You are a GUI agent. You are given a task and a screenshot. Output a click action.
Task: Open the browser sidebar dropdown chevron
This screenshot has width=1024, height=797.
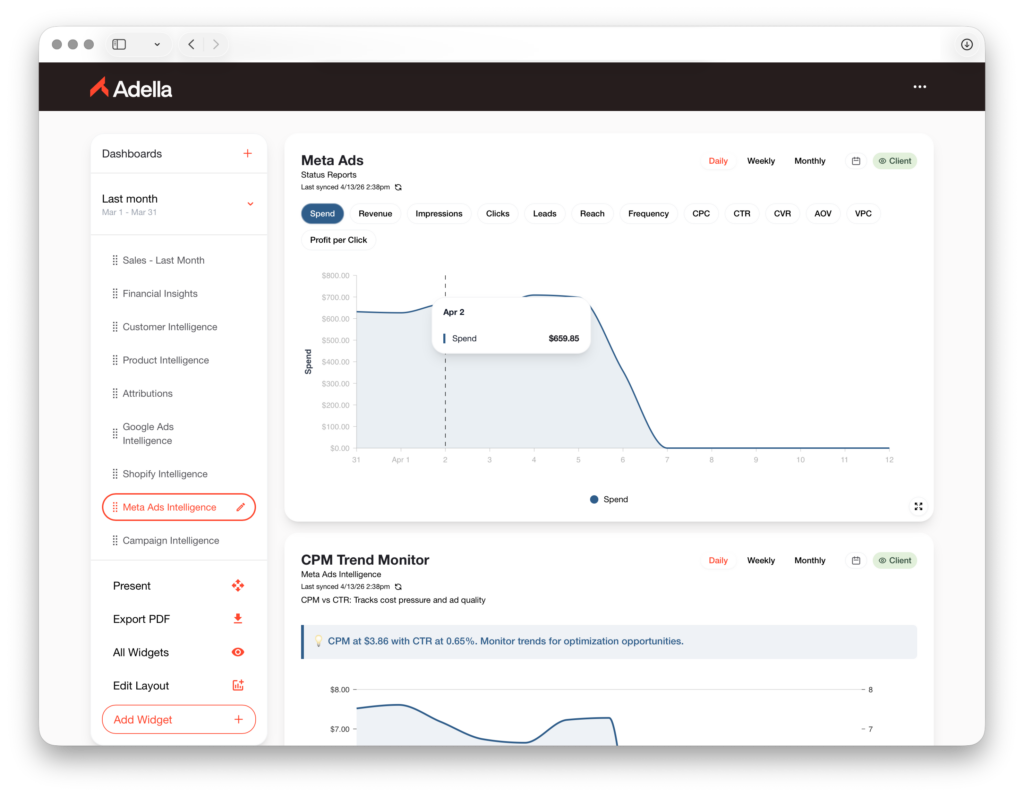[x=157, y=44]
